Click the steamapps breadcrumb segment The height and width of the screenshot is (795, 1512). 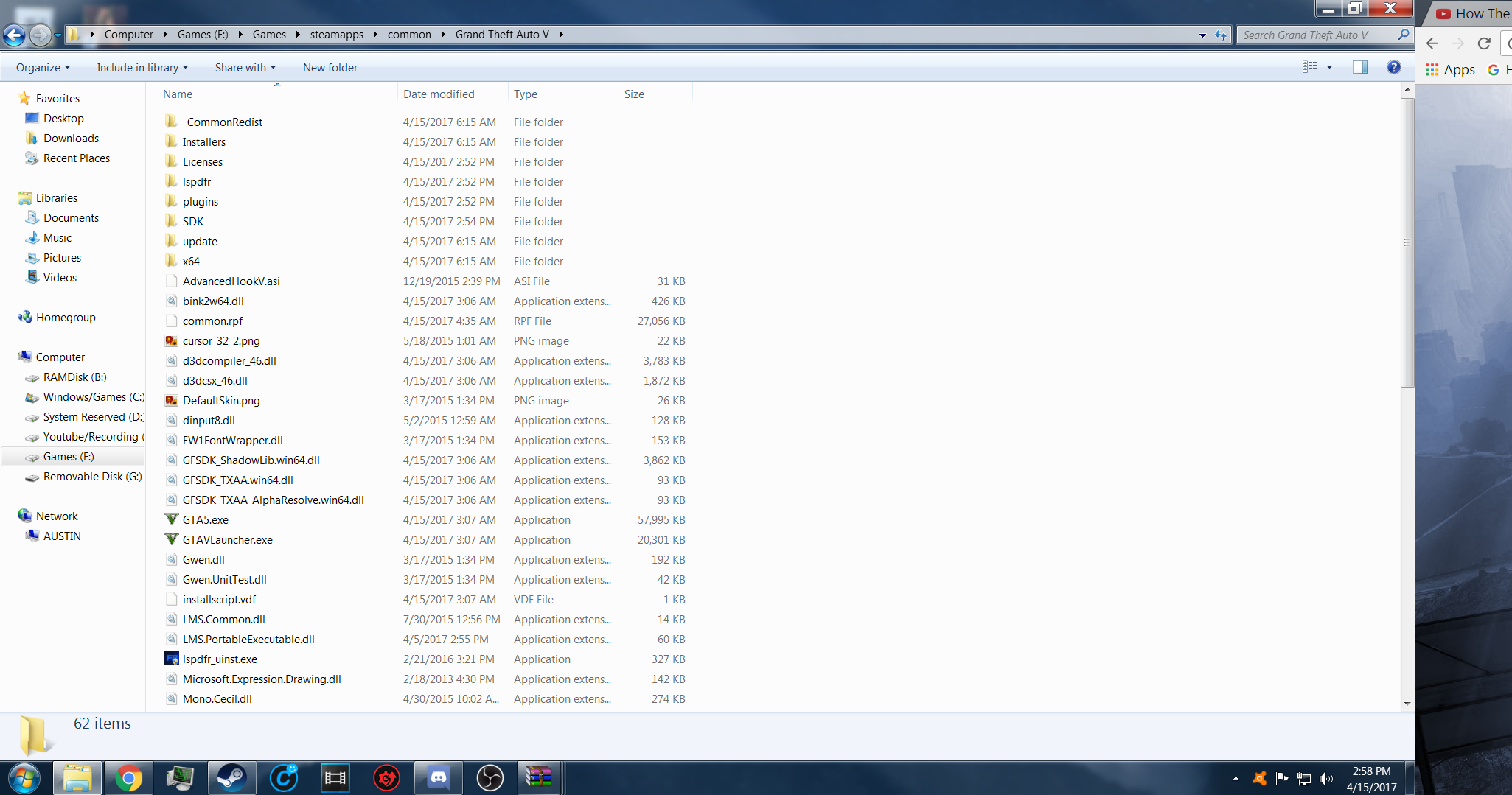click(337, 35)
